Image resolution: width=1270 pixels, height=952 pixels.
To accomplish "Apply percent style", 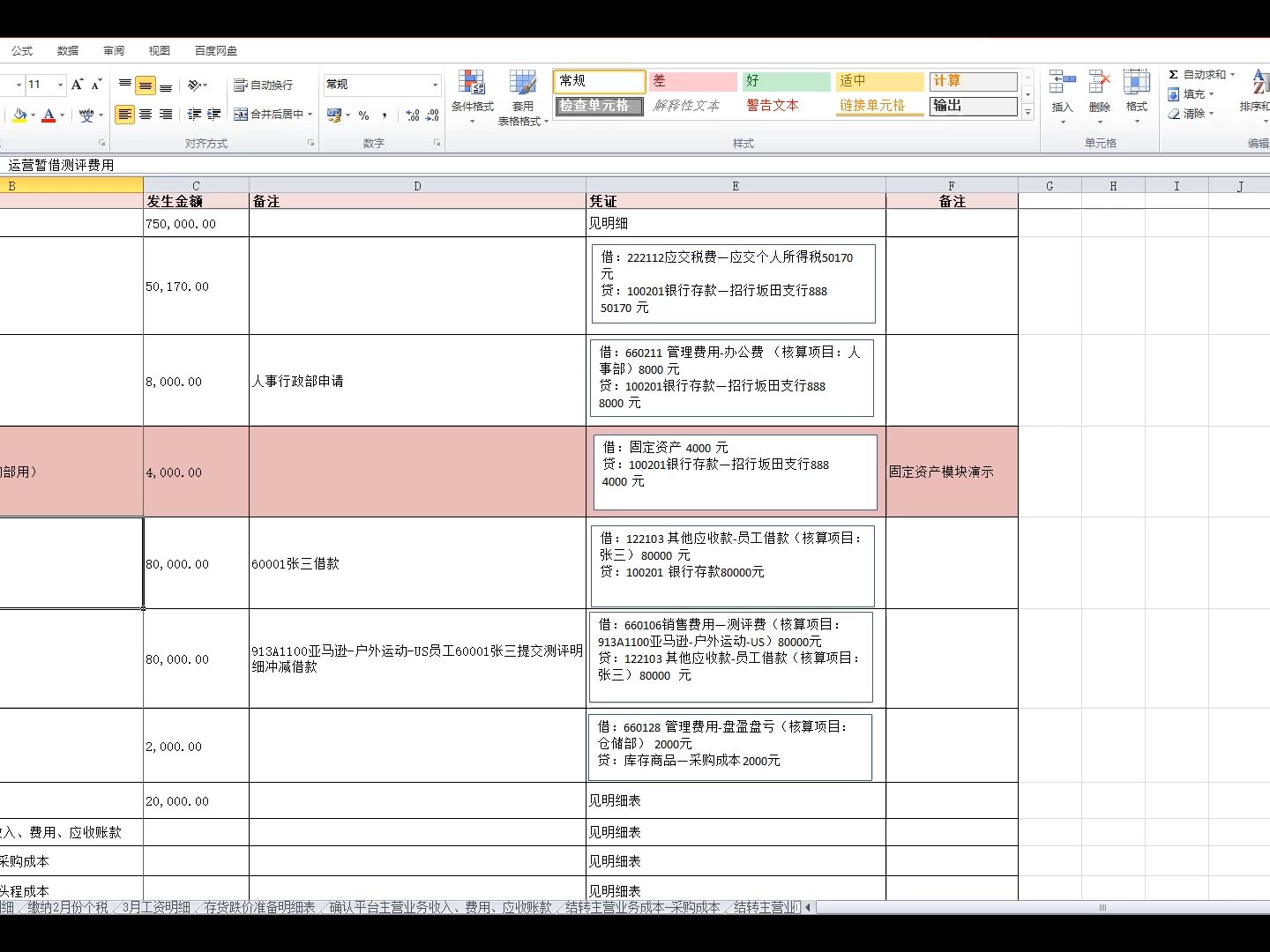I will (x=363, y=115).
